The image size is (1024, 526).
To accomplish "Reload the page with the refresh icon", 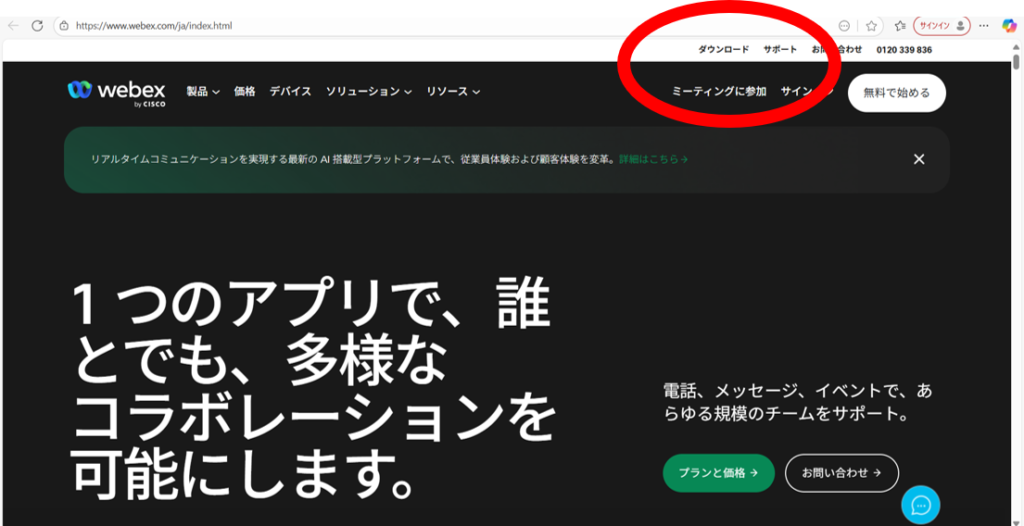I will click(37, 26).
